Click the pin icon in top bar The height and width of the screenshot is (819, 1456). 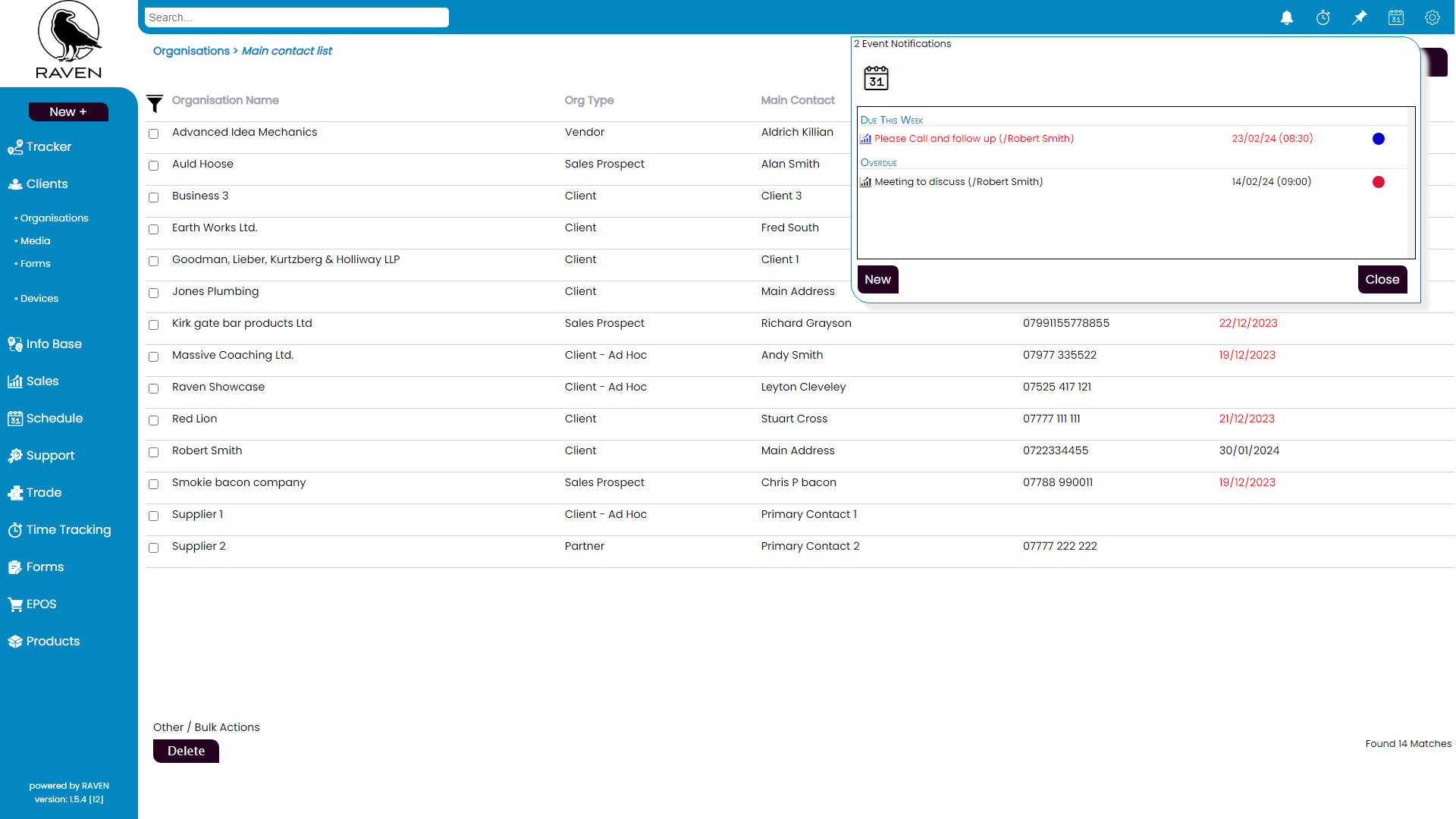pyautogui.click(x=1360, y=17)
